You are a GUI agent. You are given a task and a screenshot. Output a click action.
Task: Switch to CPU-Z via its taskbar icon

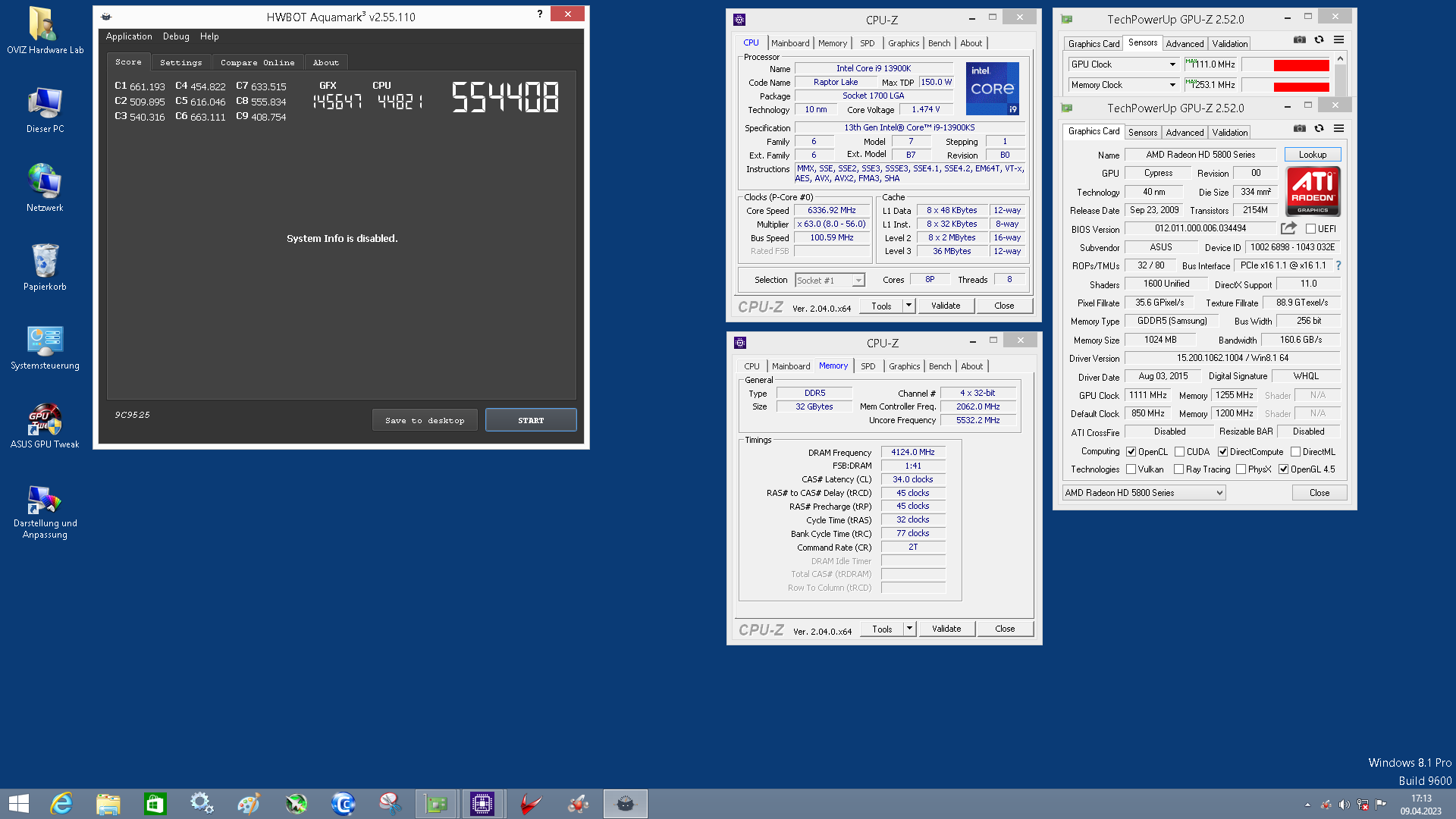point(482,804)
